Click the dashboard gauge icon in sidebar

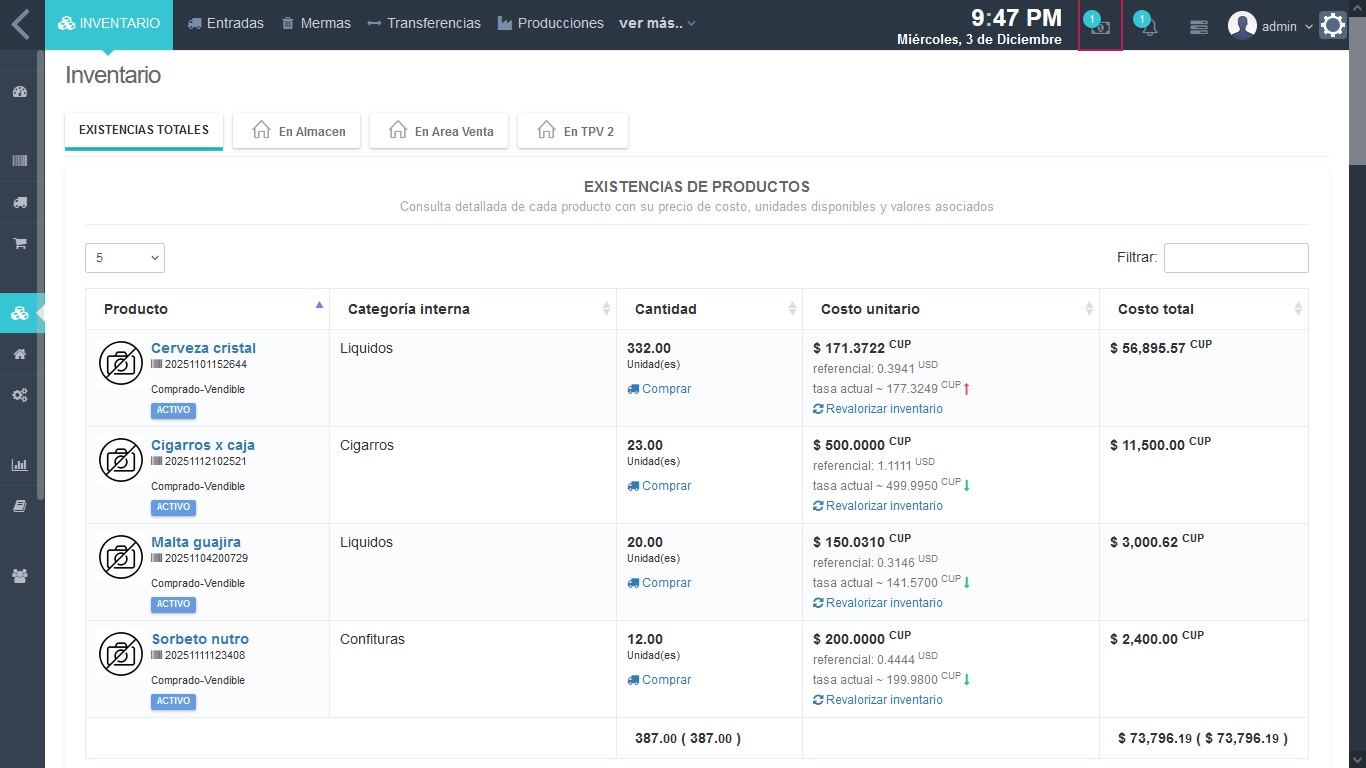[x=20, y=92]
